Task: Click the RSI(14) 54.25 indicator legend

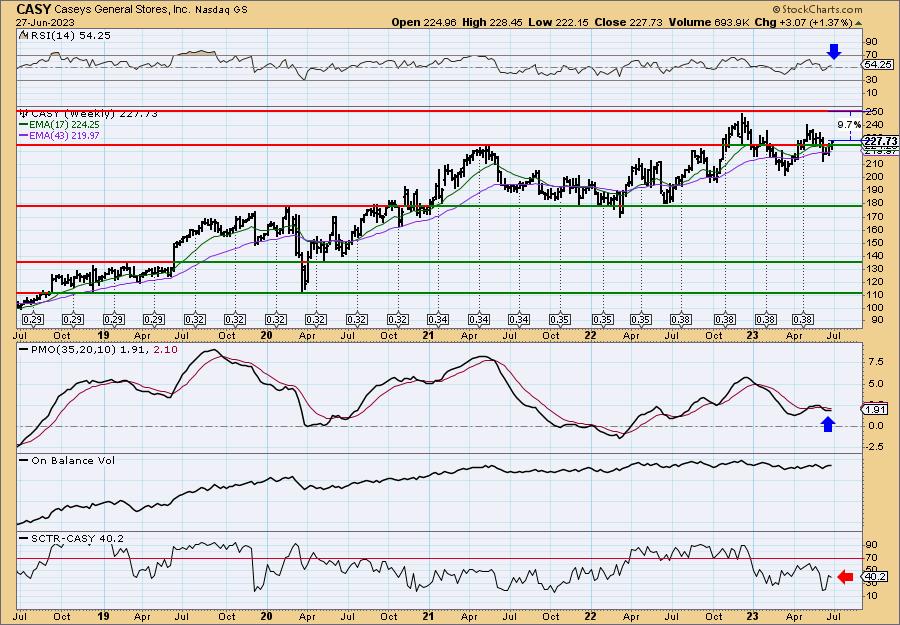Action: tap(69, 35)
